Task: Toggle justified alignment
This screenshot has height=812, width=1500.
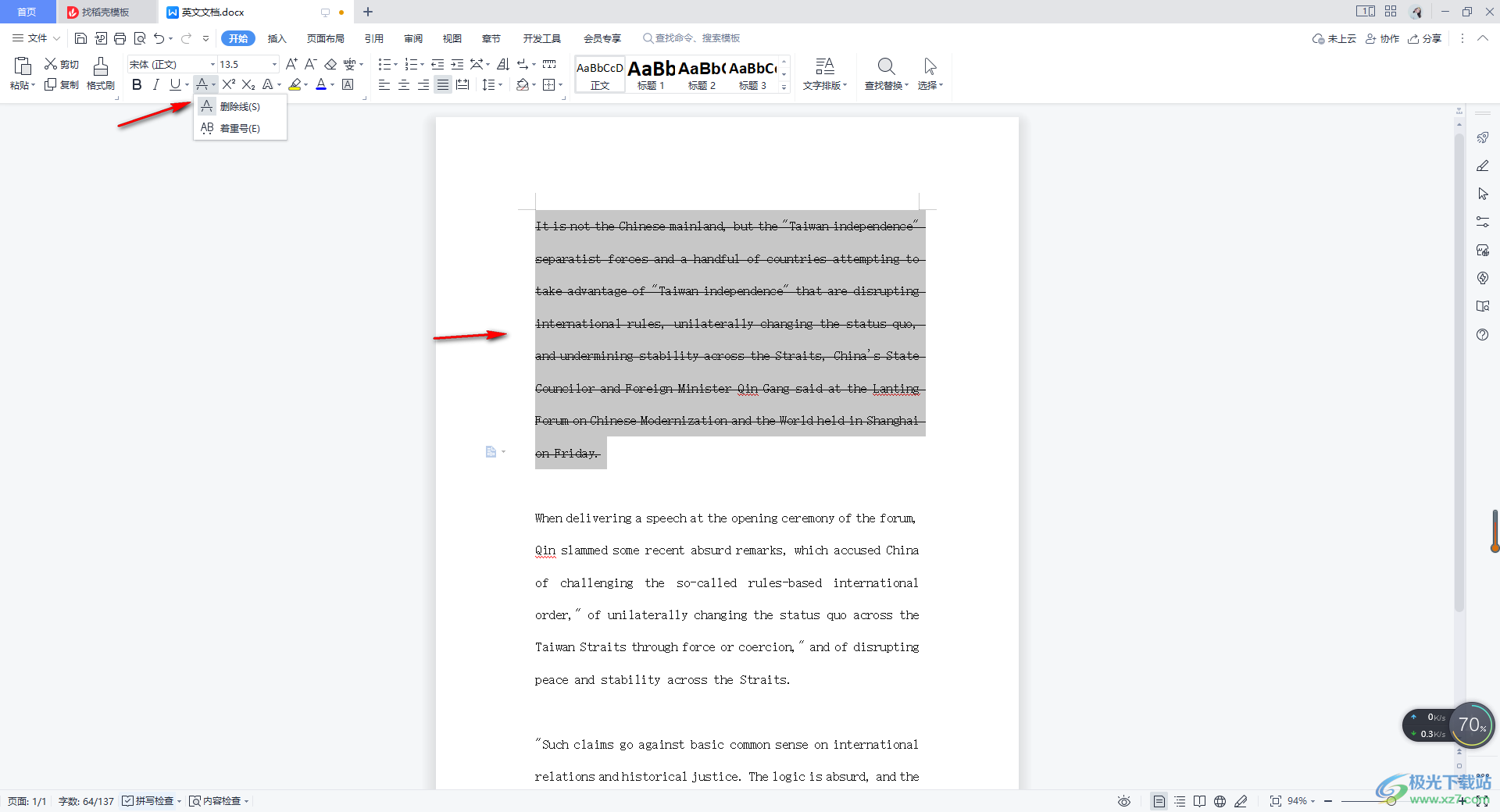Action: pyautogui.click(x=442, y=84)
